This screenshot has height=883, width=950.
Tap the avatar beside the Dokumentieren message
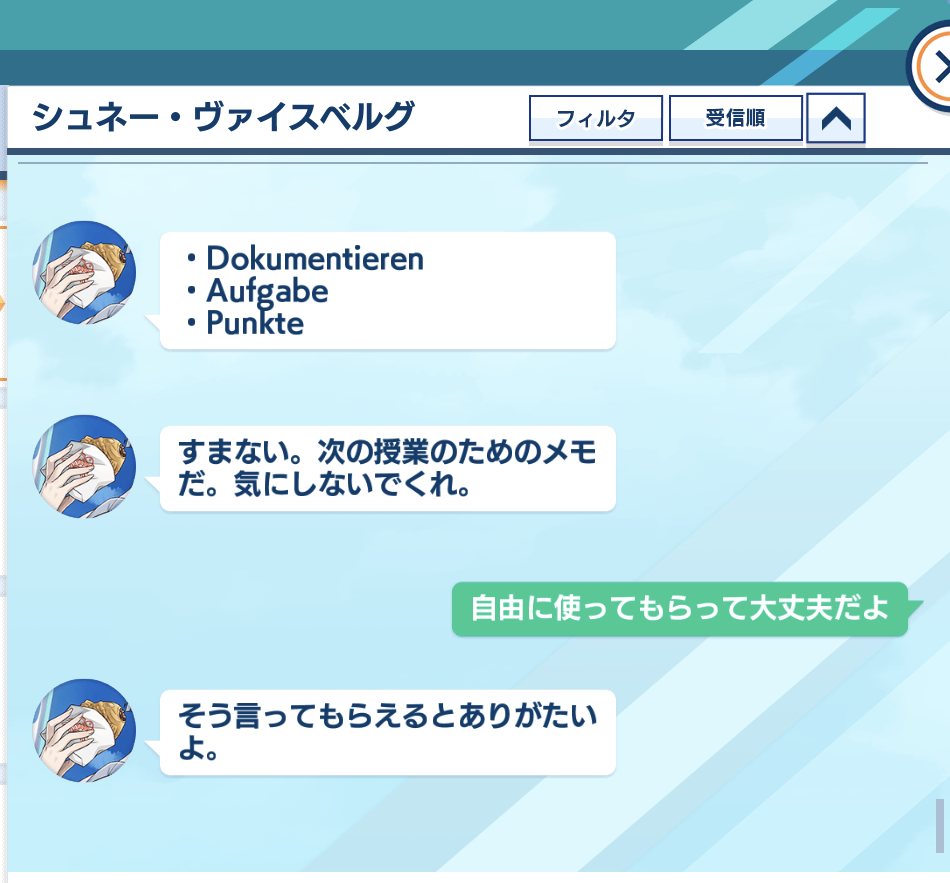point(84,273)
